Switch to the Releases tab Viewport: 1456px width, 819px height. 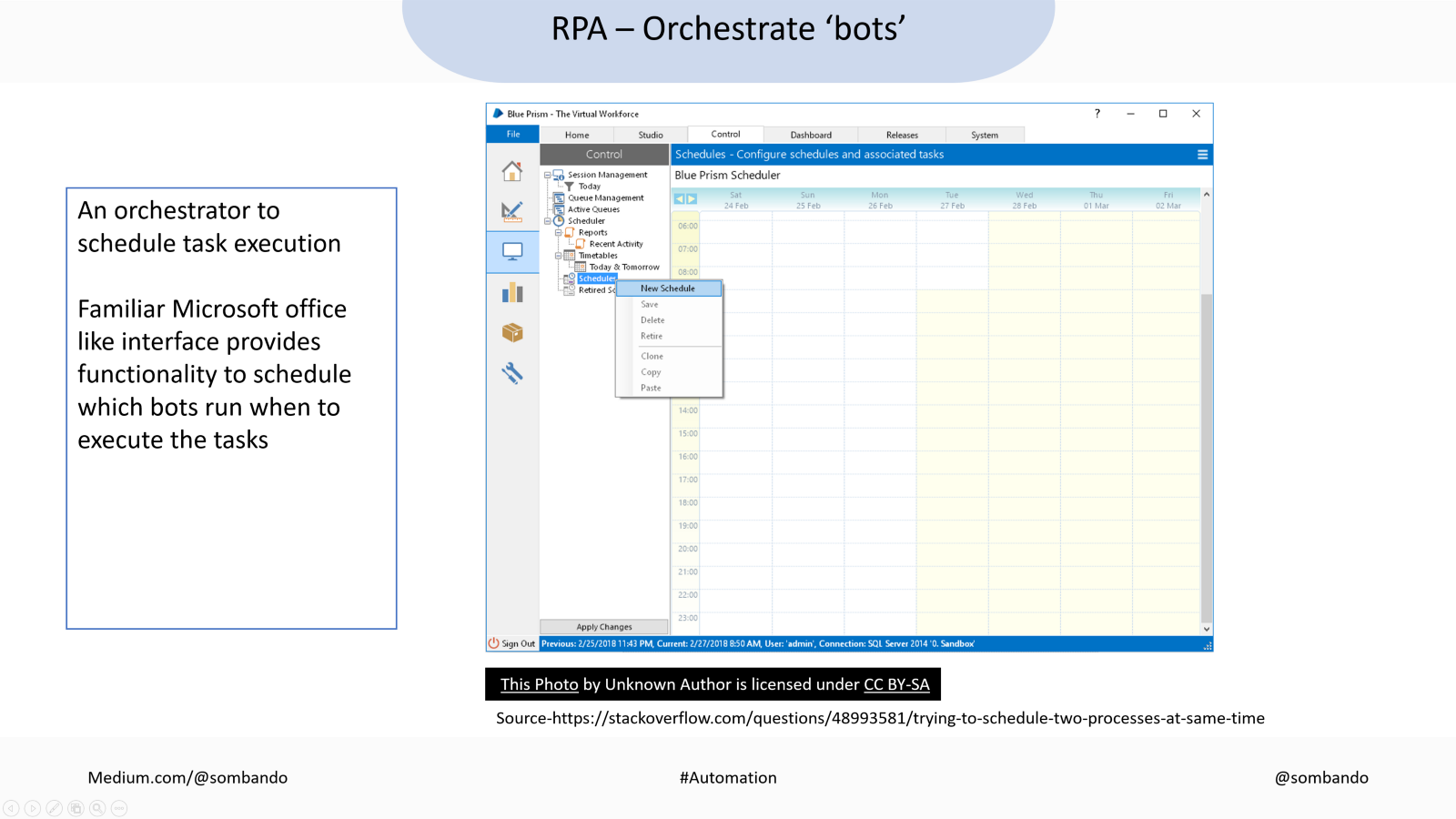click(x=902, y=135)
